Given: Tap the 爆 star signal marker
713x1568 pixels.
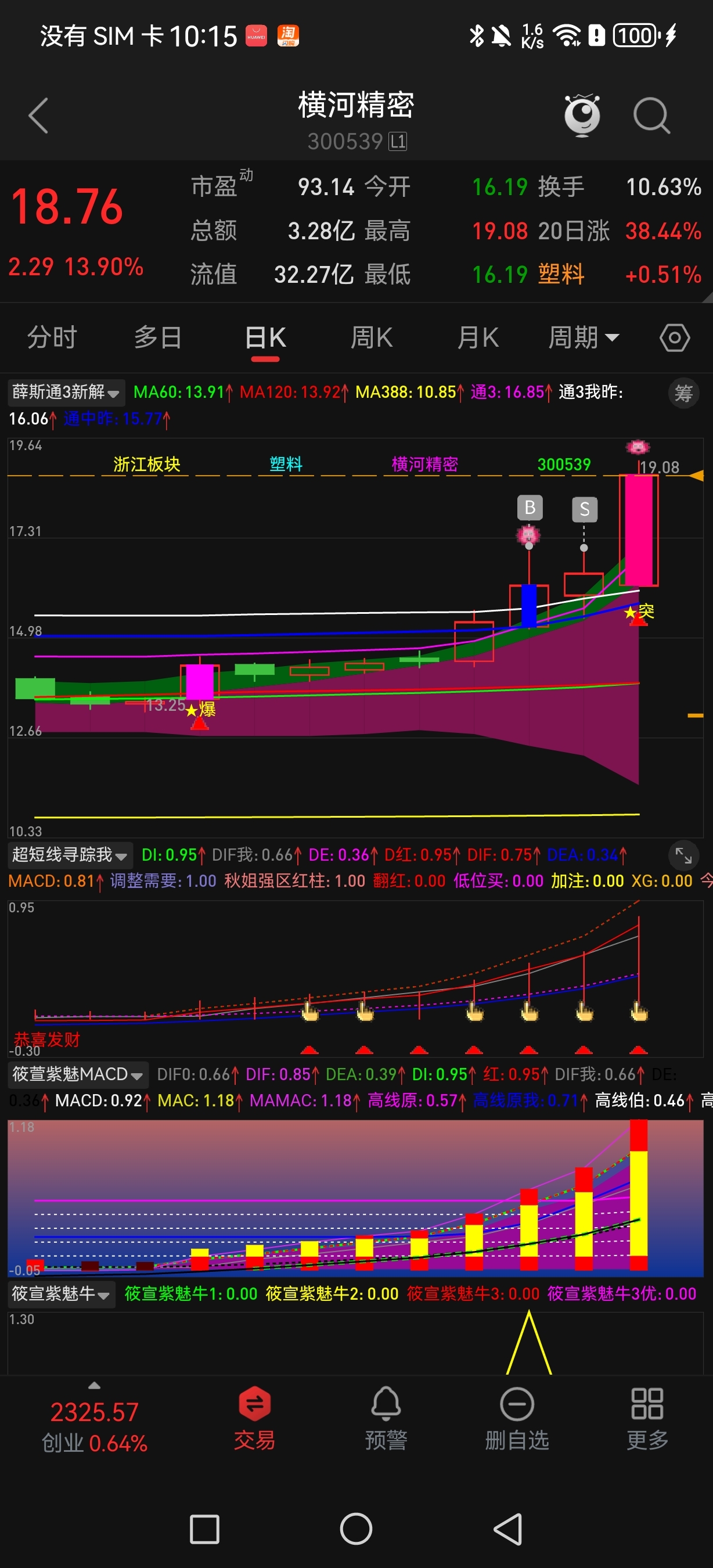Looking at the screenshot, I should (201, 710).
